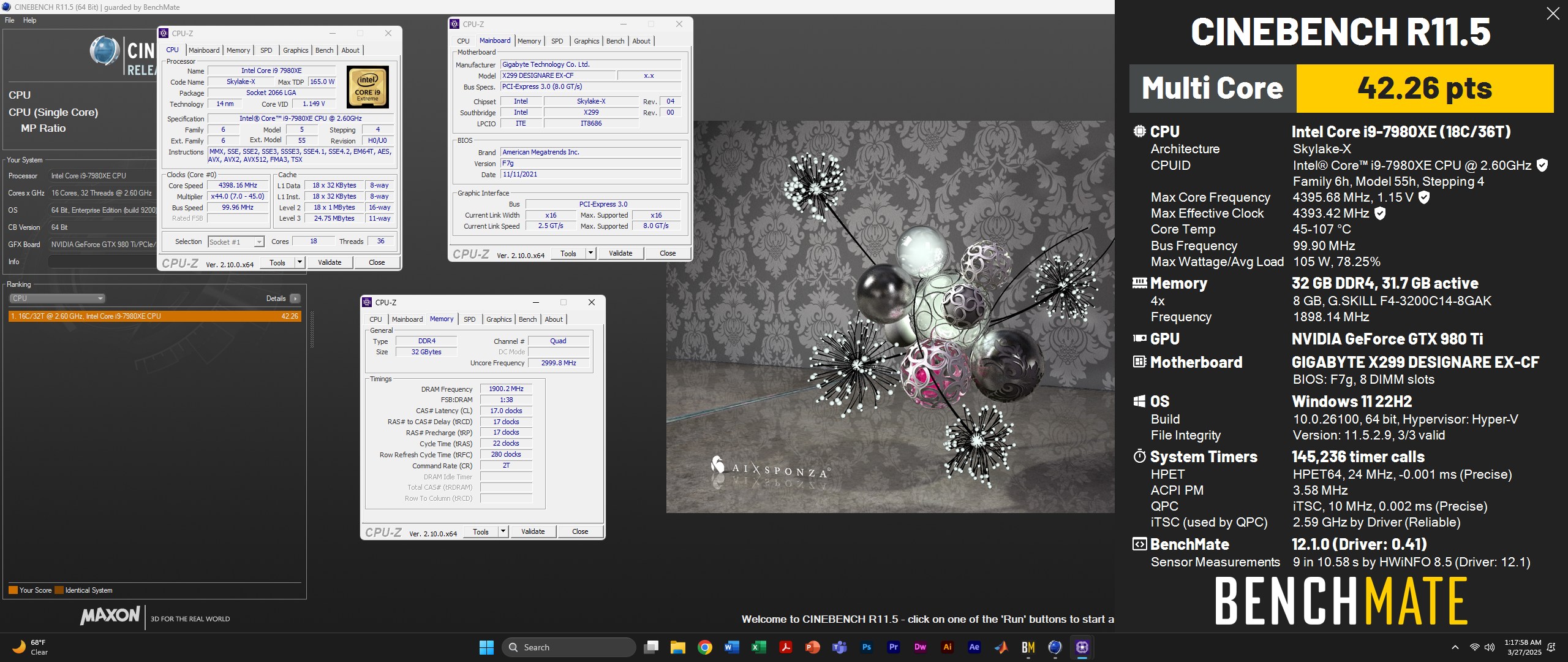Select Mainboard tab in Memory CPU-Z window
The height and width of the screenshot is (662, 1568).
point(407,319)
